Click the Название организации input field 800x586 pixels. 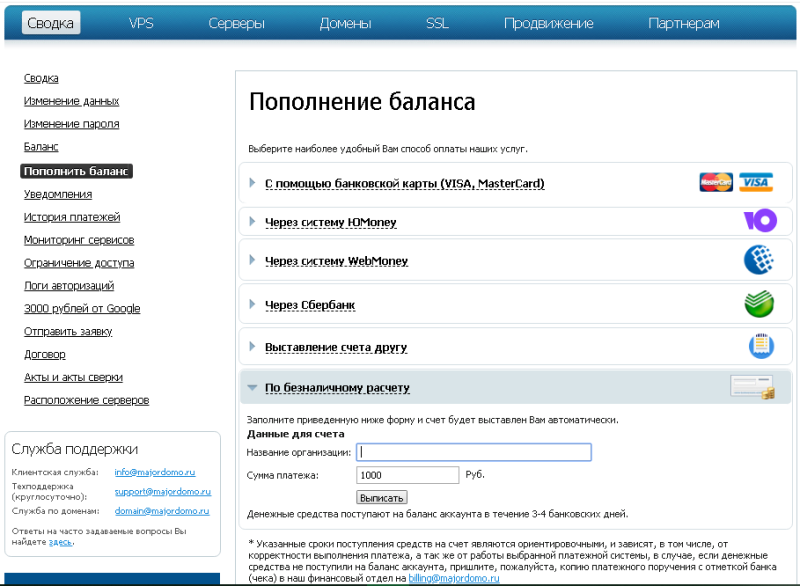473,452
